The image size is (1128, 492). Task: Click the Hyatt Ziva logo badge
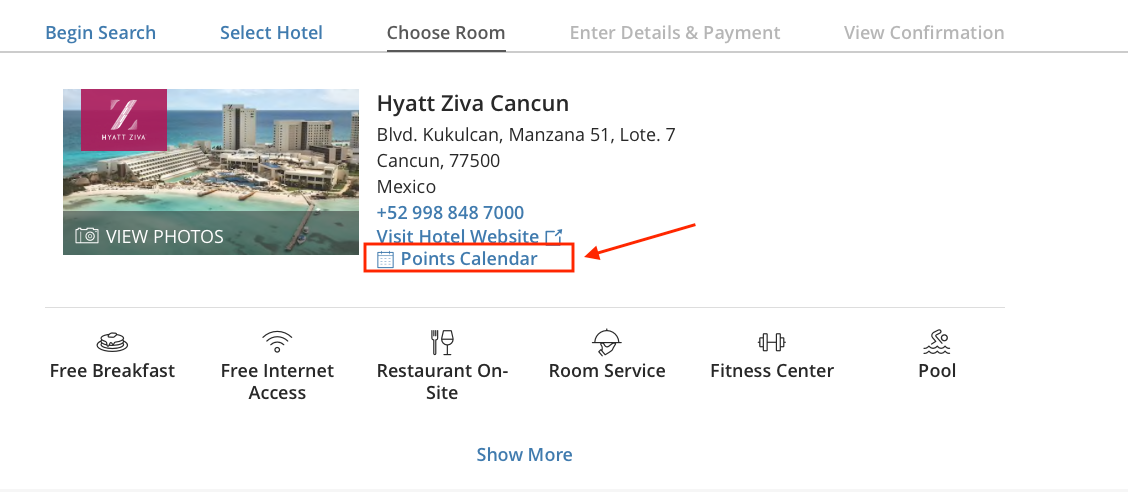[124, 120]
